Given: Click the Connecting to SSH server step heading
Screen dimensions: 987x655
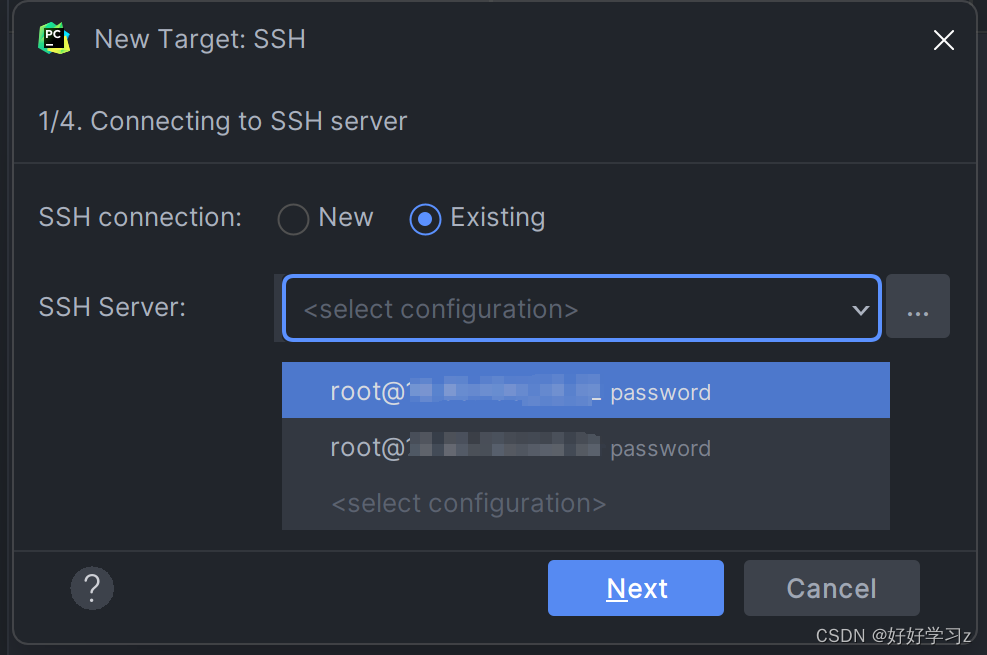Looking at the screenshot, I should [223, 122].
